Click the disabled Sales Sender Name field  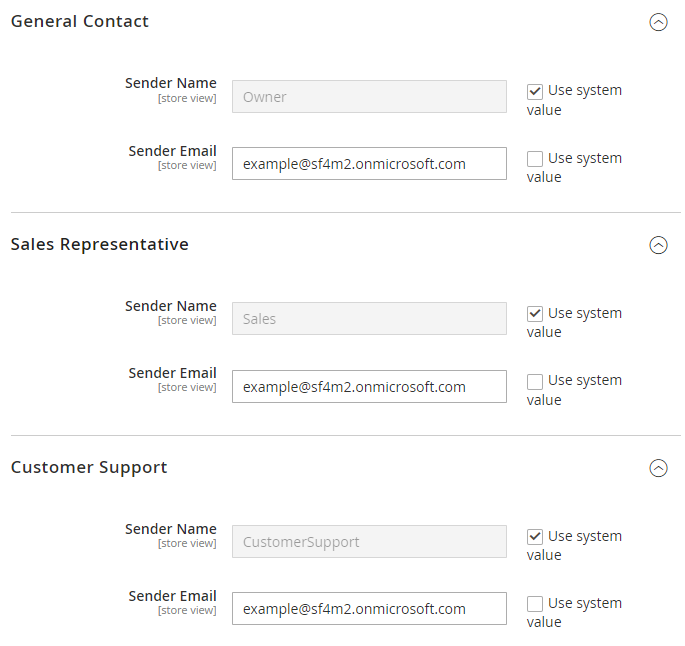tap(369, 319)
